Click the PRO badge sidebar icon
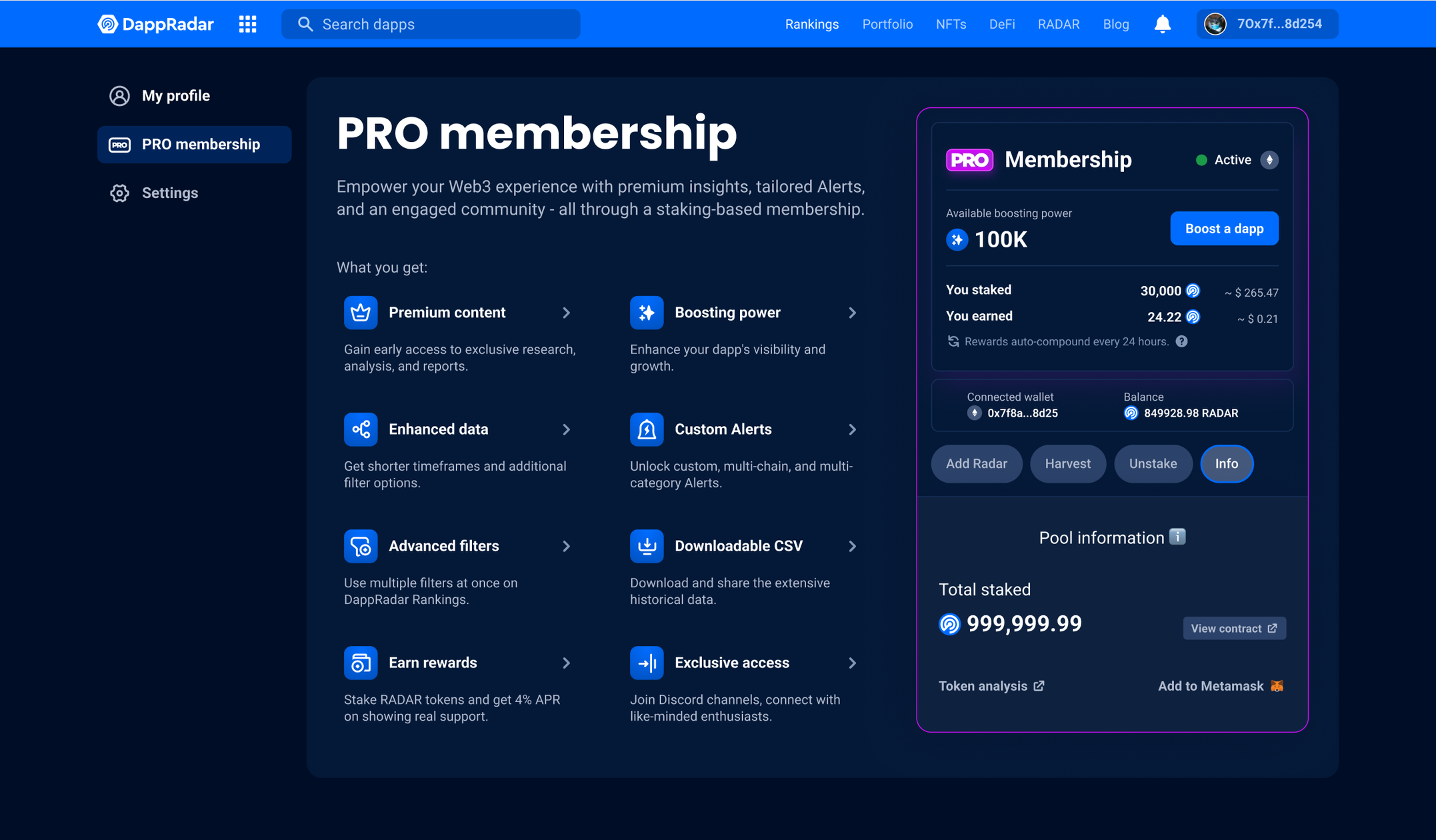This screenshot has height=840, width=1436. pos(120,145)
